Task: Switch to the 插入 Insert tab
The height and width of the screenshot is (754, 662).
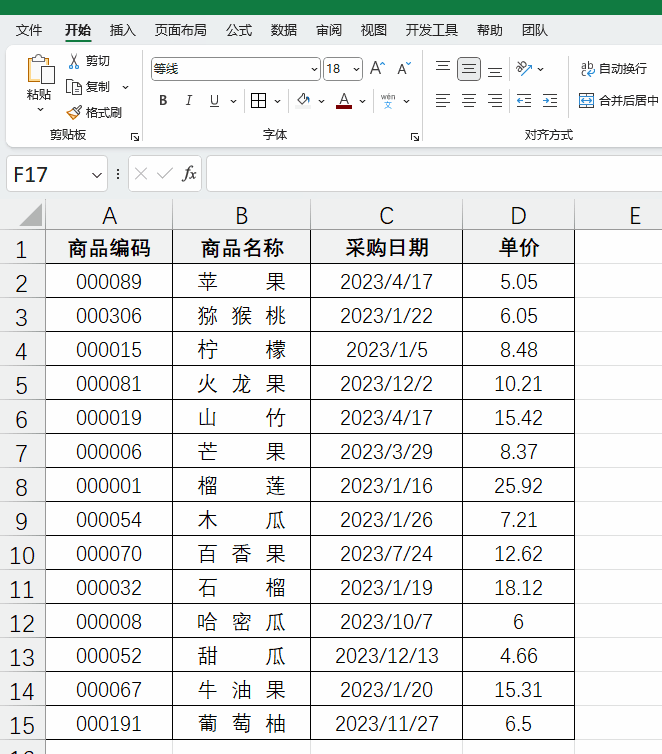Action: click(123, 30)
